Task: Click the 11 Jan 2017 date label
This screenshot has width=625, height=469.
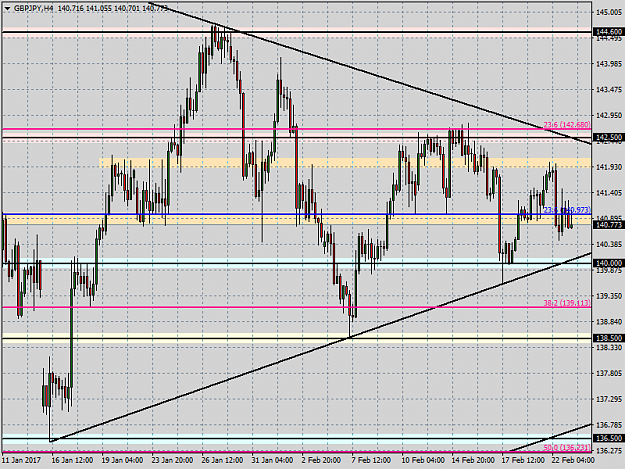Action: point(21,460)
